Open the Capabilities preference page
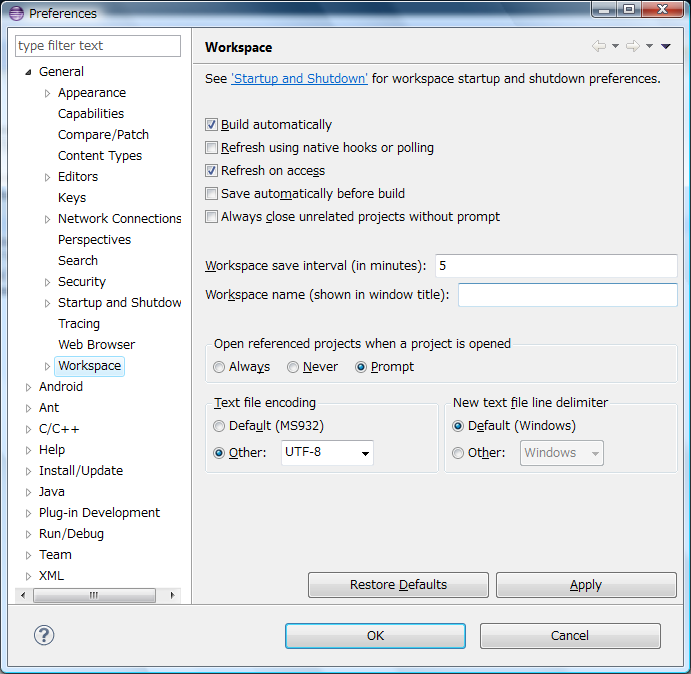 pyautogui.click(x=91, y=114)
